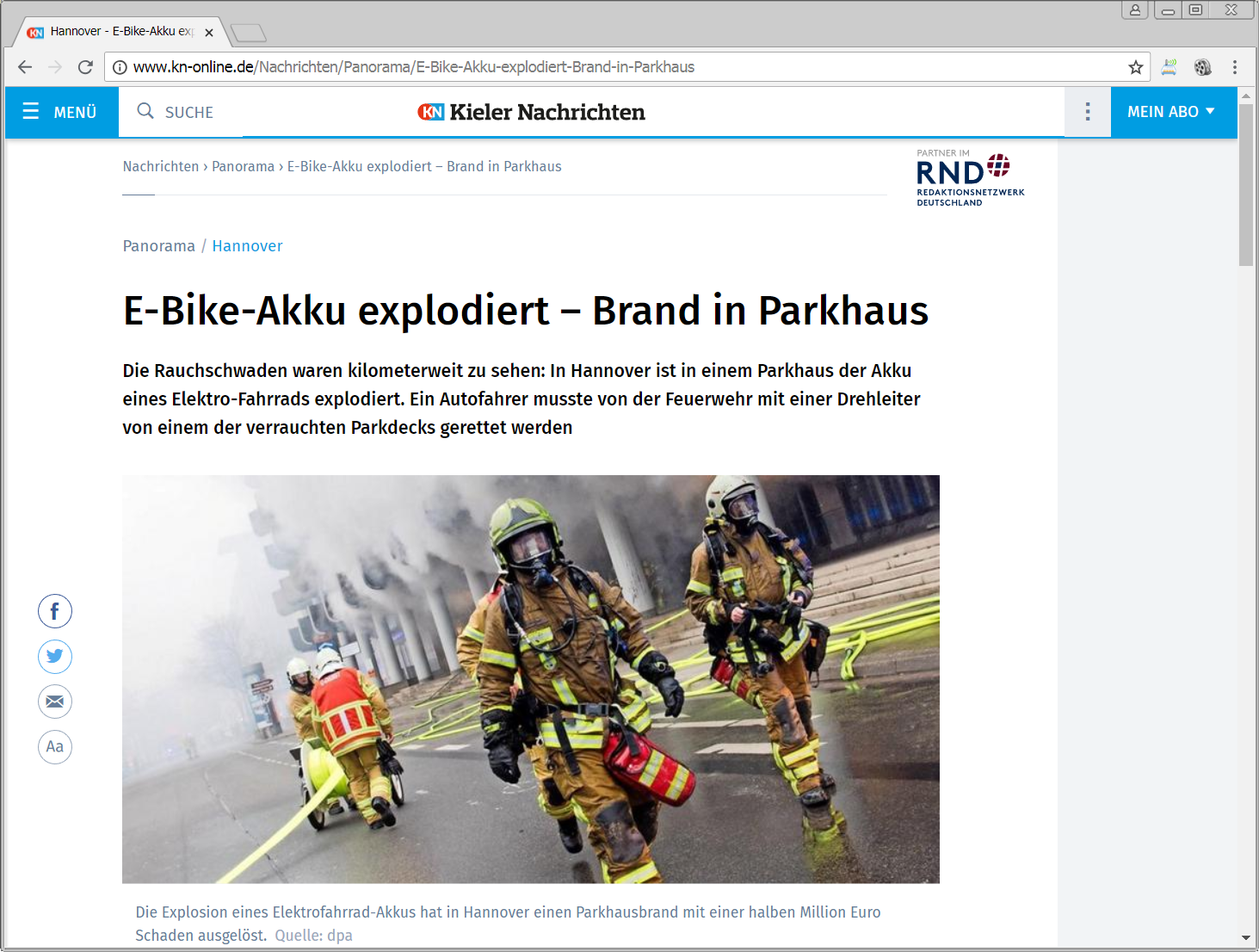This screenshot has height=952, width=1259.
Task: Click the Kieler Nachrichten logo
Action: 531,112
